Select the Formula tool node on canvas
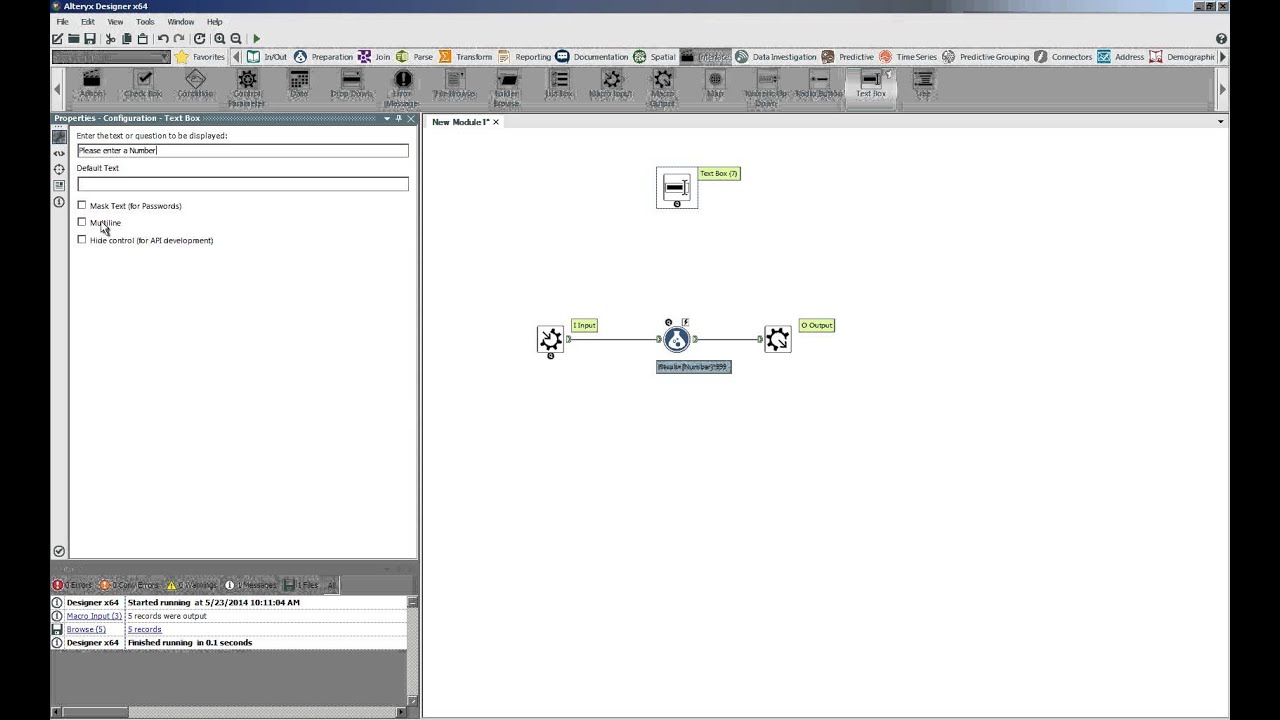Viewport: 1280px width, 720px height. 677,340
